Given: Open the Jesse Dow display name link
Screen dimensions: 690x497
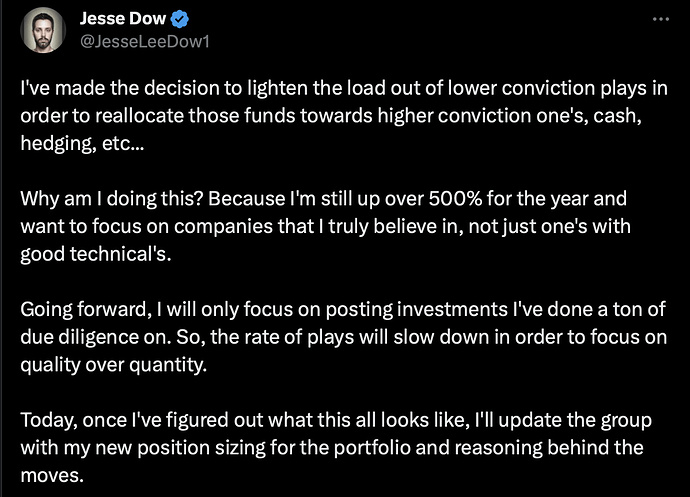Looking at the screenshot, I should [122, 19].
